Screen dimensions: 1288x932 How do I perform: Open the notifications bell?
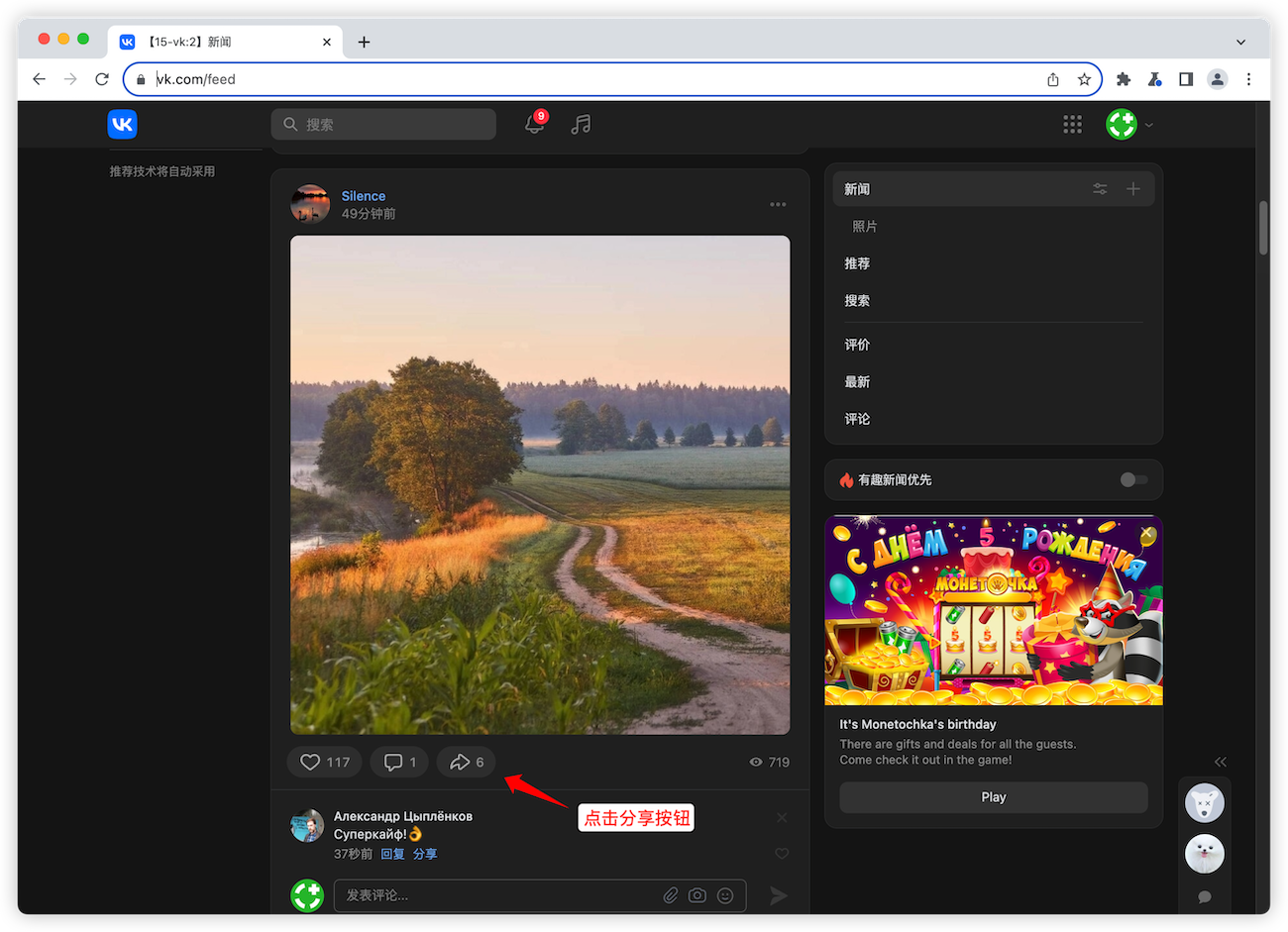click(x=534, y=124)
